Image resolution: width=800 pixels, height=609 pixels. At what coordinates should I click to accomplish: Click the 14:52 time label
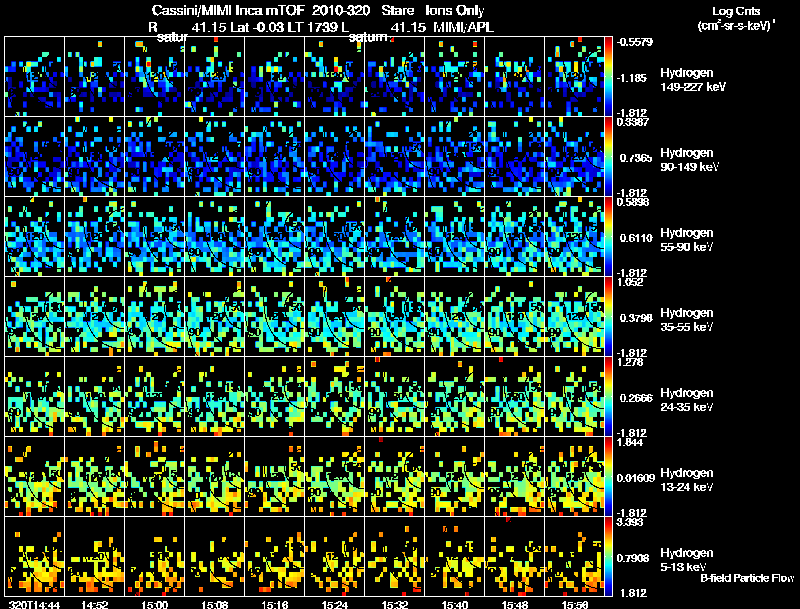click(94, 604)
